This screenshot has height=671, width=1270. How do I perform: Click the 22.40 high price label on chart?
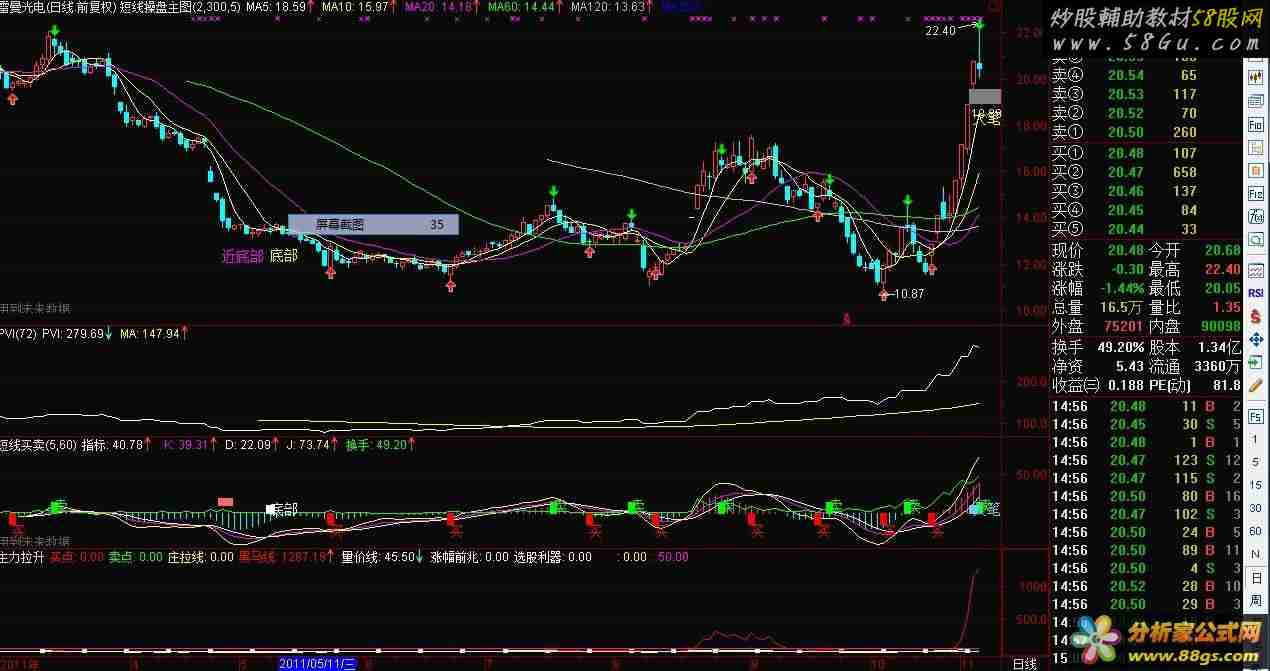point(940,32)
